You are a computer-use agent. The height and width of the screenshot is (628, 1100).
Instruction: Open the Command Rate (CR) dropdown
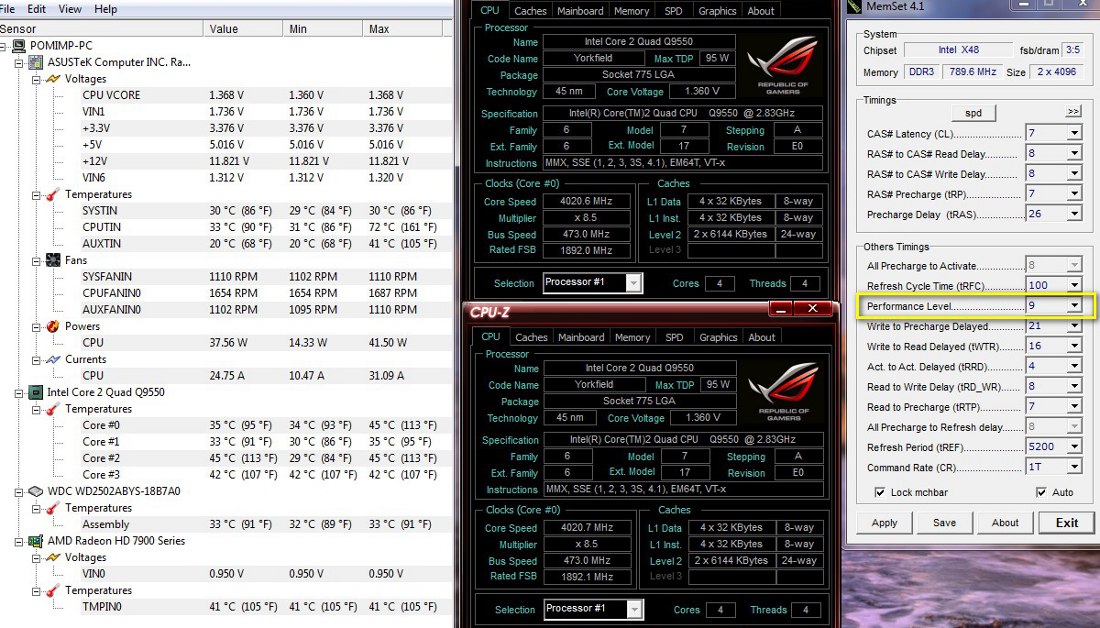[x=1074, y=467]
